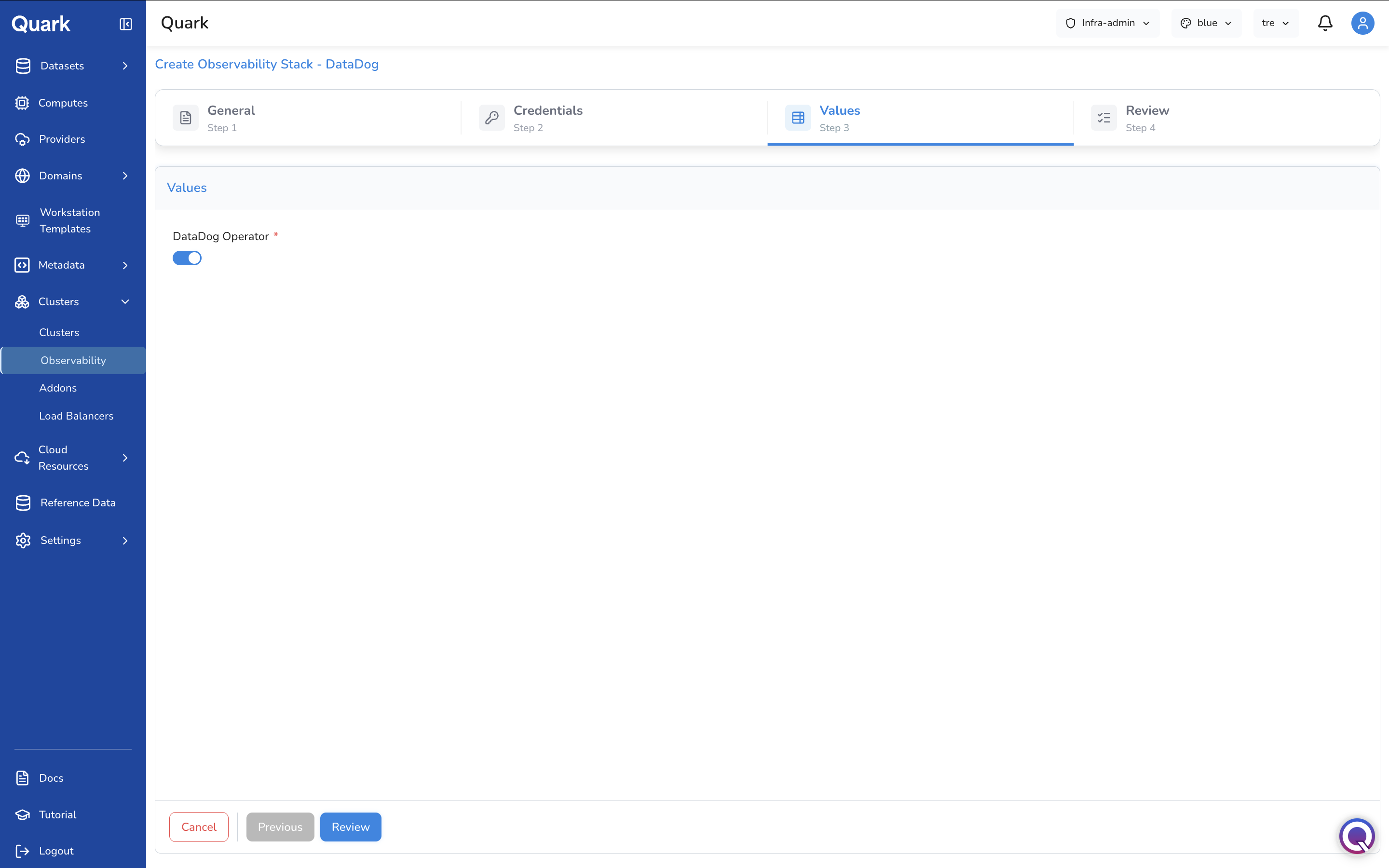Click the shield icon beside Infra-admin
Screen dimensions: 1389x868
(x=1071, y=23)
